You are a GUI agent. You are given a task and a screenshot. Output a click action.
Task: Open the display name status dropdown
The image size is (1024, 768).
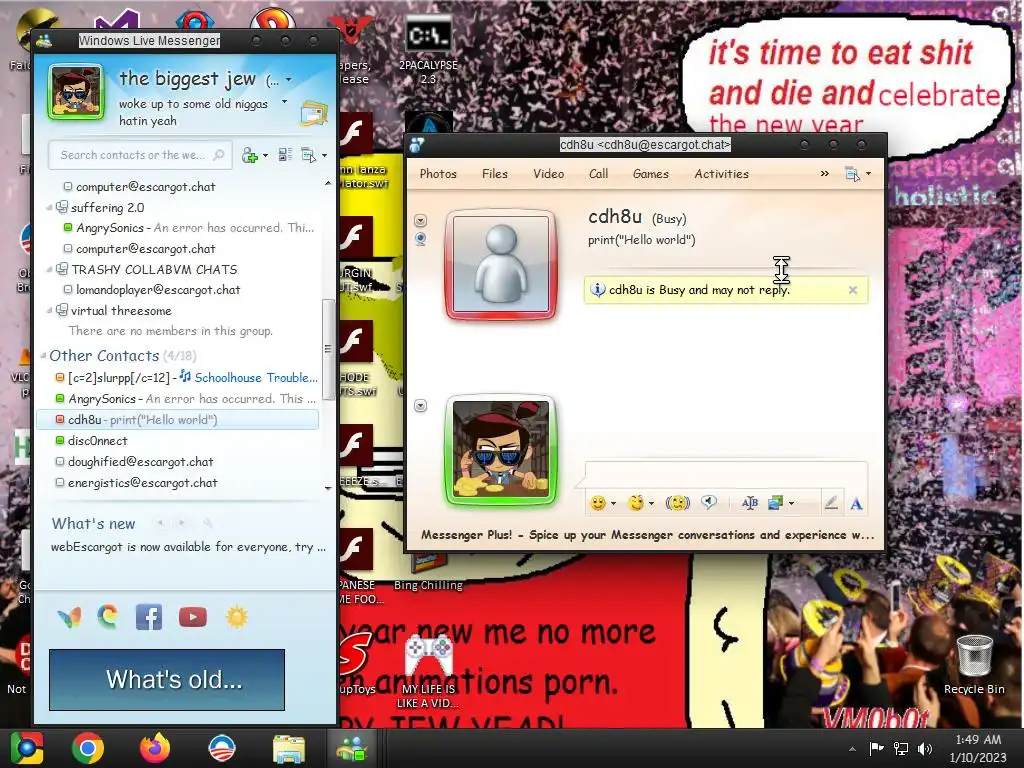point(288,80)
